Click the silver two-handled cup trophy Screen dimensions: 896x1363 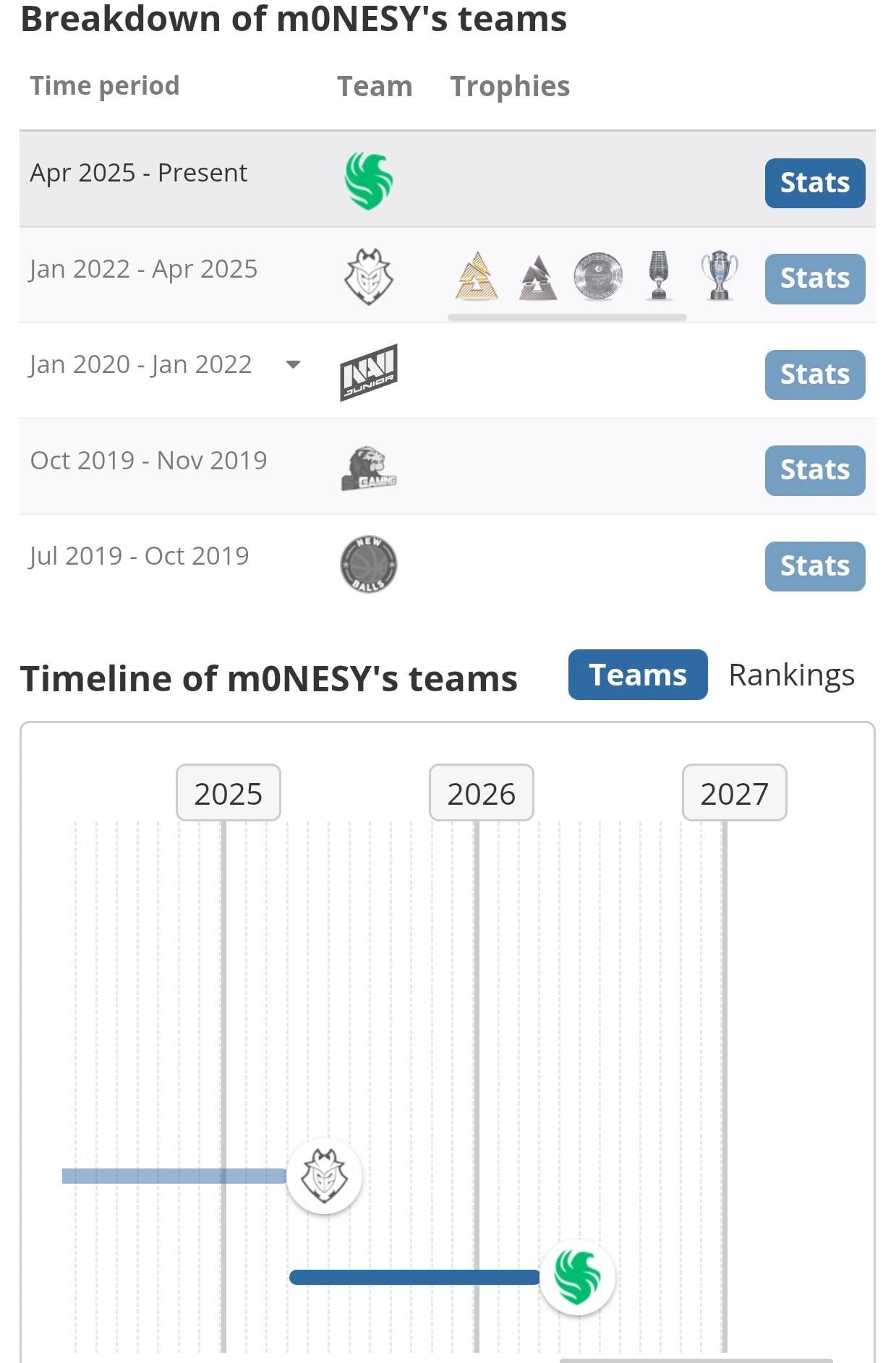coord(719,275)
